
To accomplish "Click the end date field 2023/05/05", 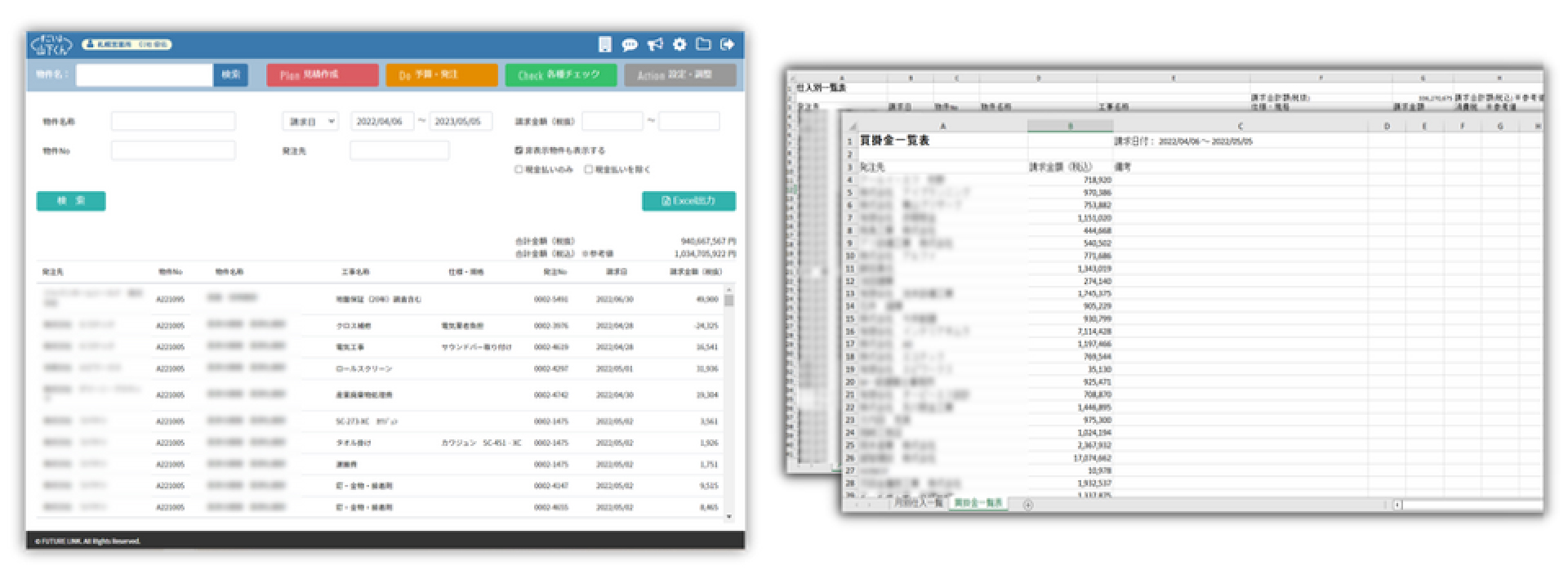I will pyautogui.click(x=461, y=121).
